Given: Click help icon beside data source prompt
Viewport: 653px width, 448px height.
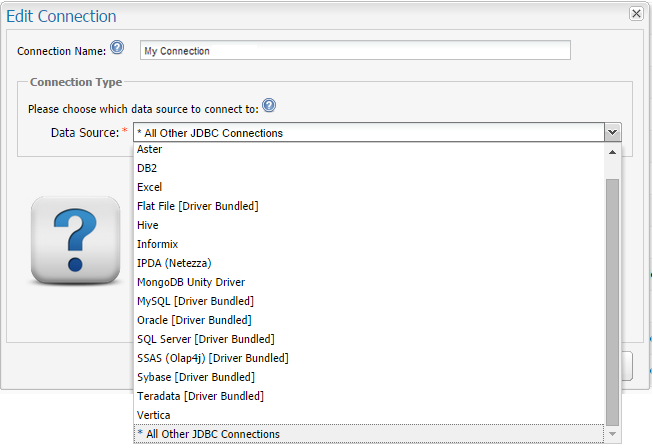Looking at the screenshot, I should [269, 106].
